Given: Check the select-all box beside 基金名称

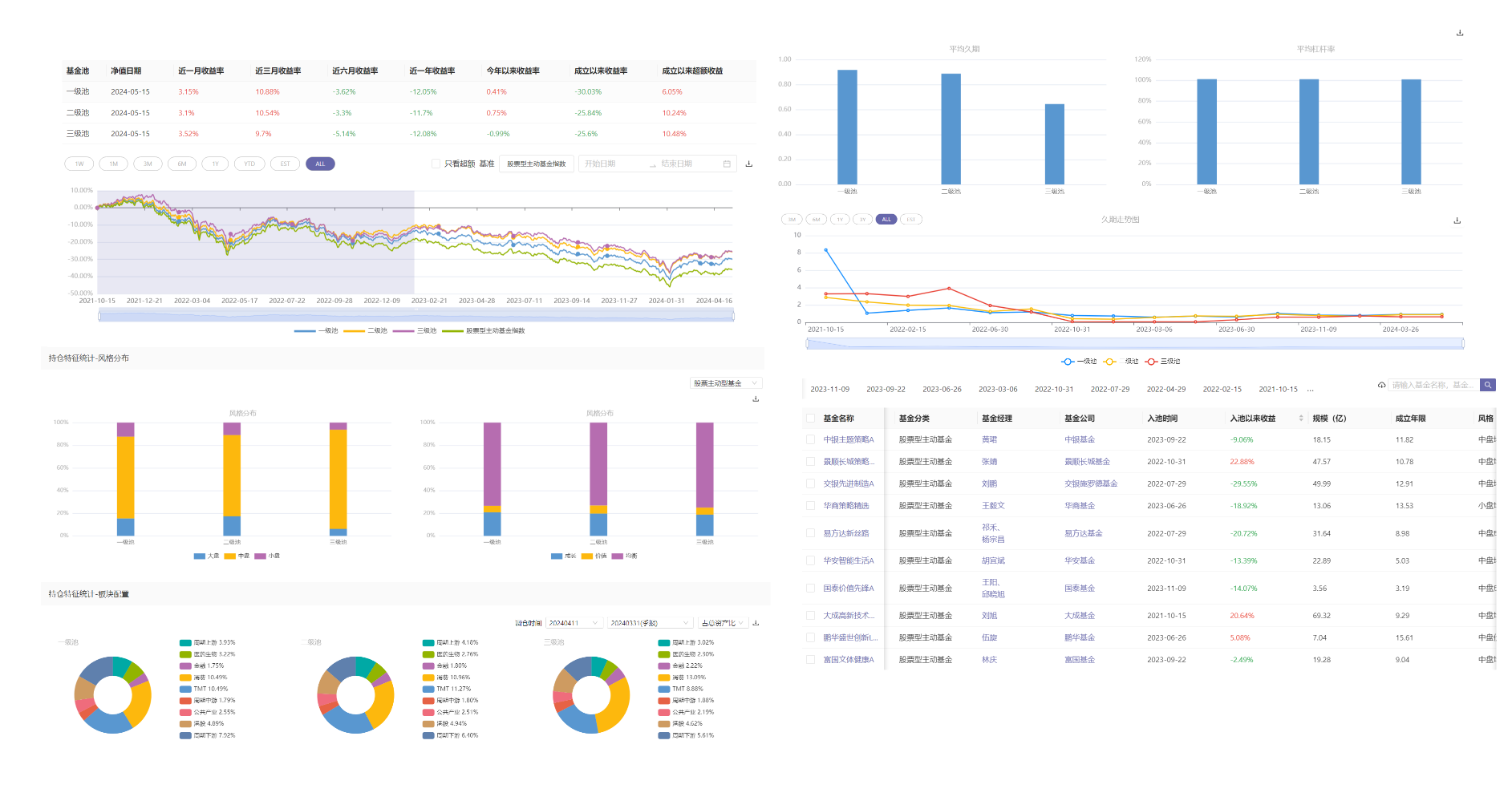Looking at the screenshot, I should [810, 419].
